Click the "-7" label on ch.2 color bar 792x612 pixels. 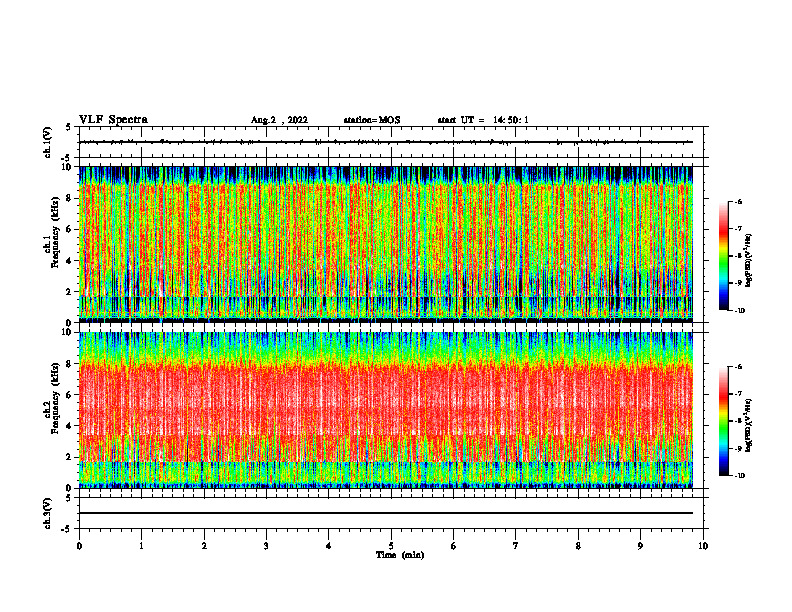point(738,394)
